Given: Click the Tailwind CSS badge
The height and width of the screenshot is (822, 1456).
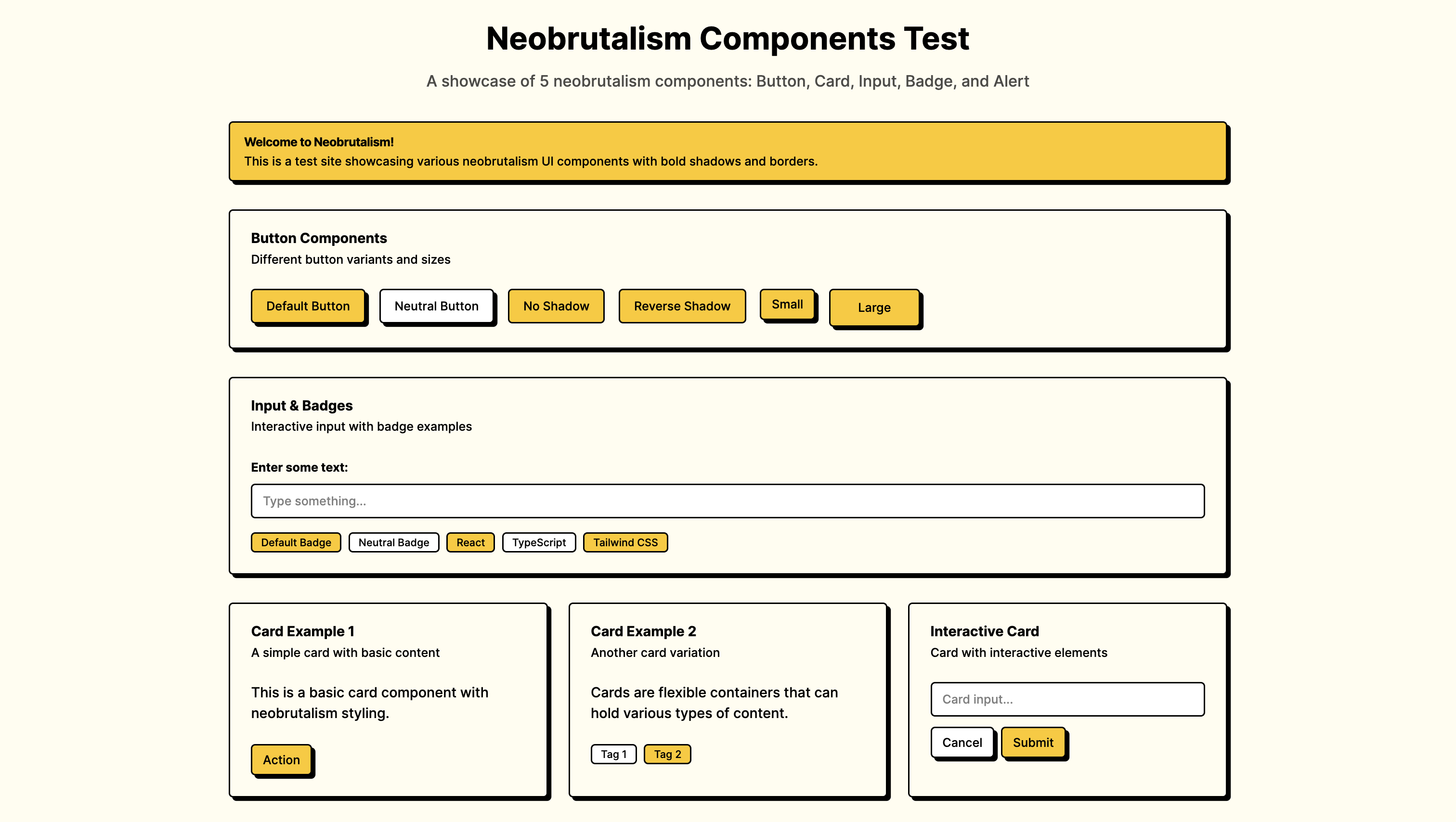Looking at the screenshot, I should (x=625, y=542).
